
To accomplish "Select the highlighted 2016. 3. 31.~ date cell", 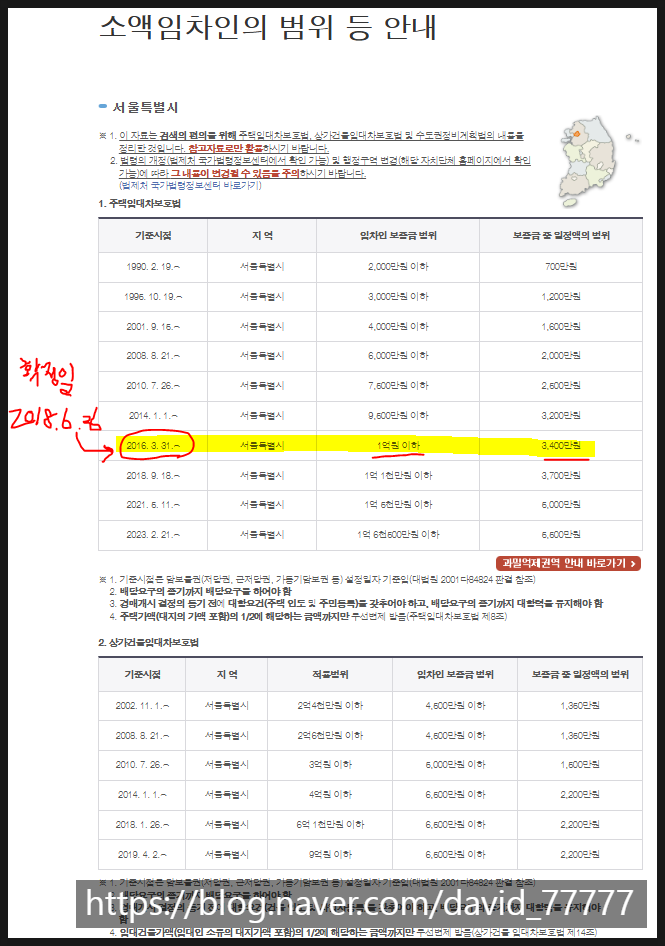I will tap(153, 446).
